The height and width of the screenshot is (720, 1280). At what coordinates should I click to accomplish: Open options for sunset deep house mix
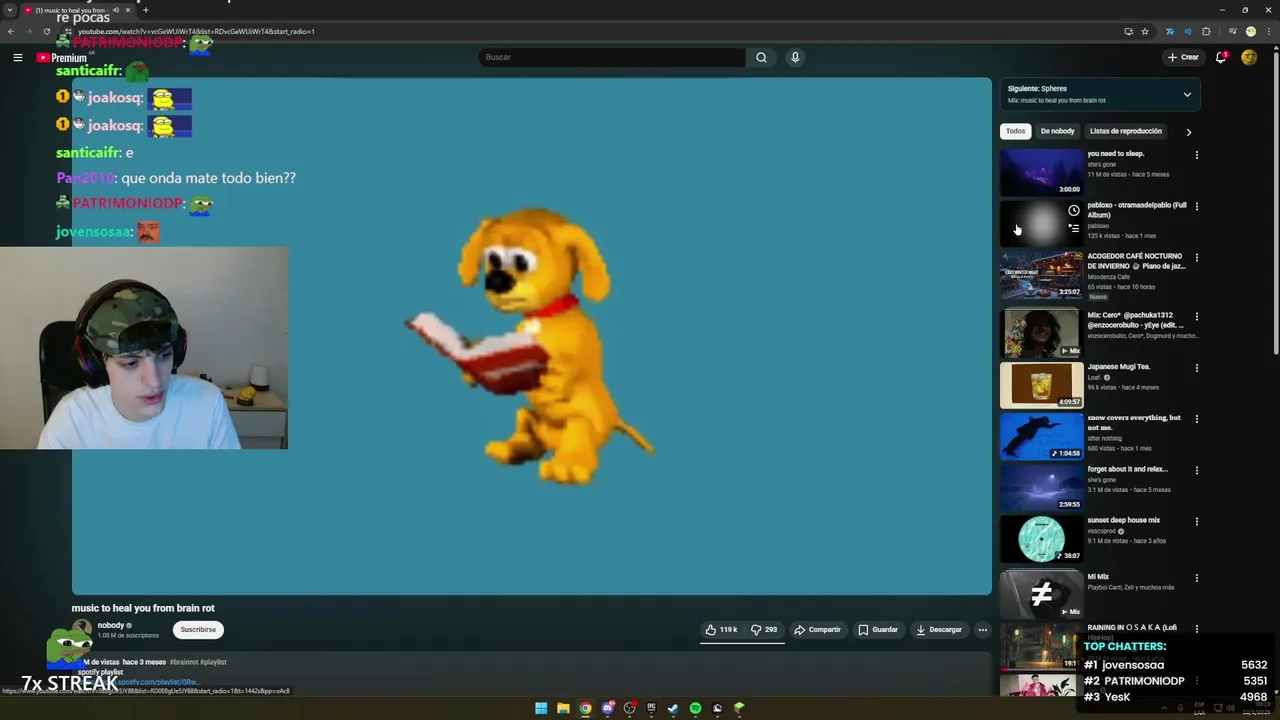tap(1196, 521)
